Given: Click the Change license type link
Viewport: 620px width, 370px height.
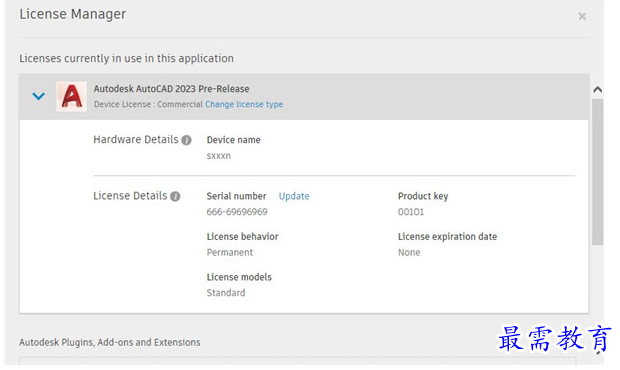Looking at the screenshot, I should [x=244, y=104].
